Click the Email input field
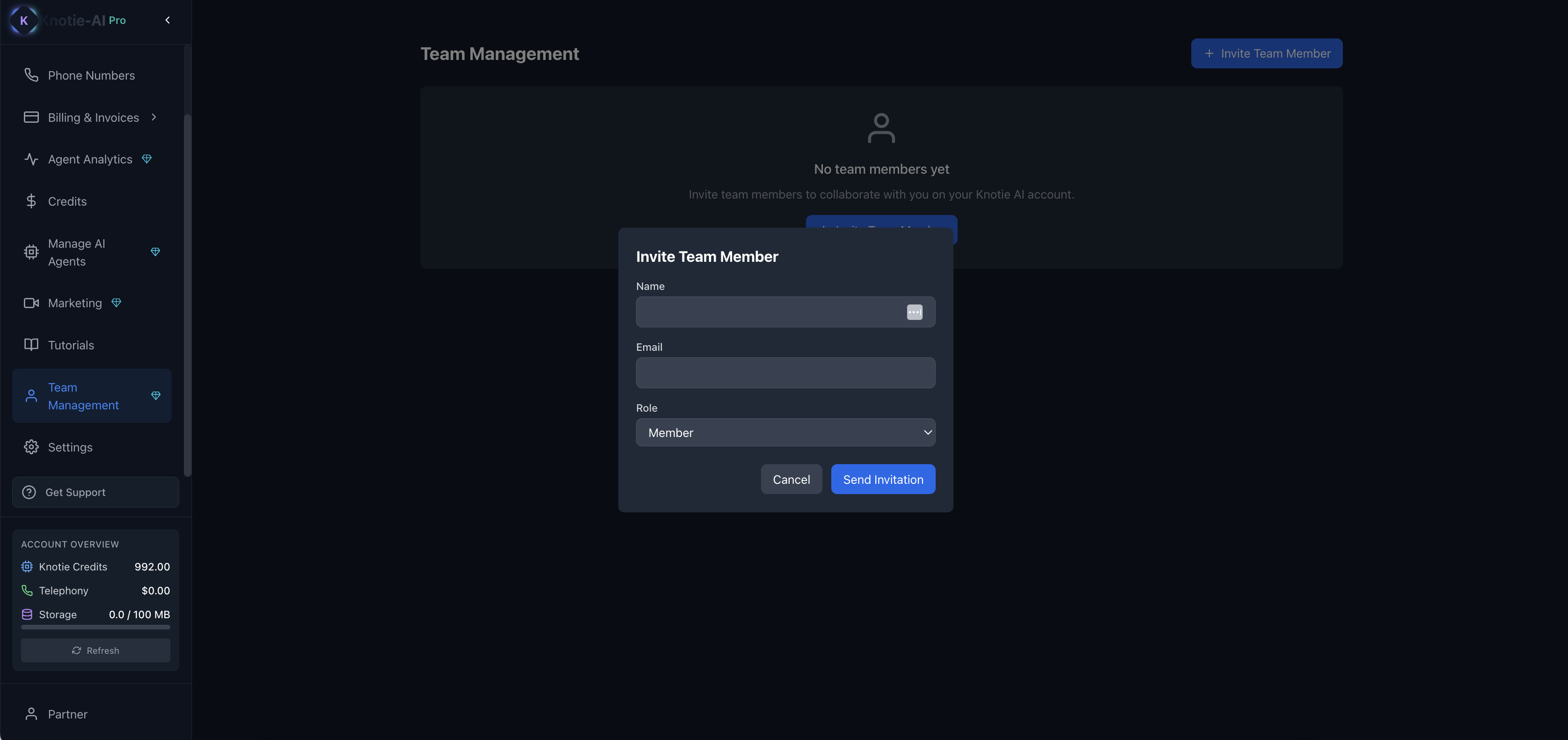Viewport: 1568px width, 740px height. [x=785, y=373]
